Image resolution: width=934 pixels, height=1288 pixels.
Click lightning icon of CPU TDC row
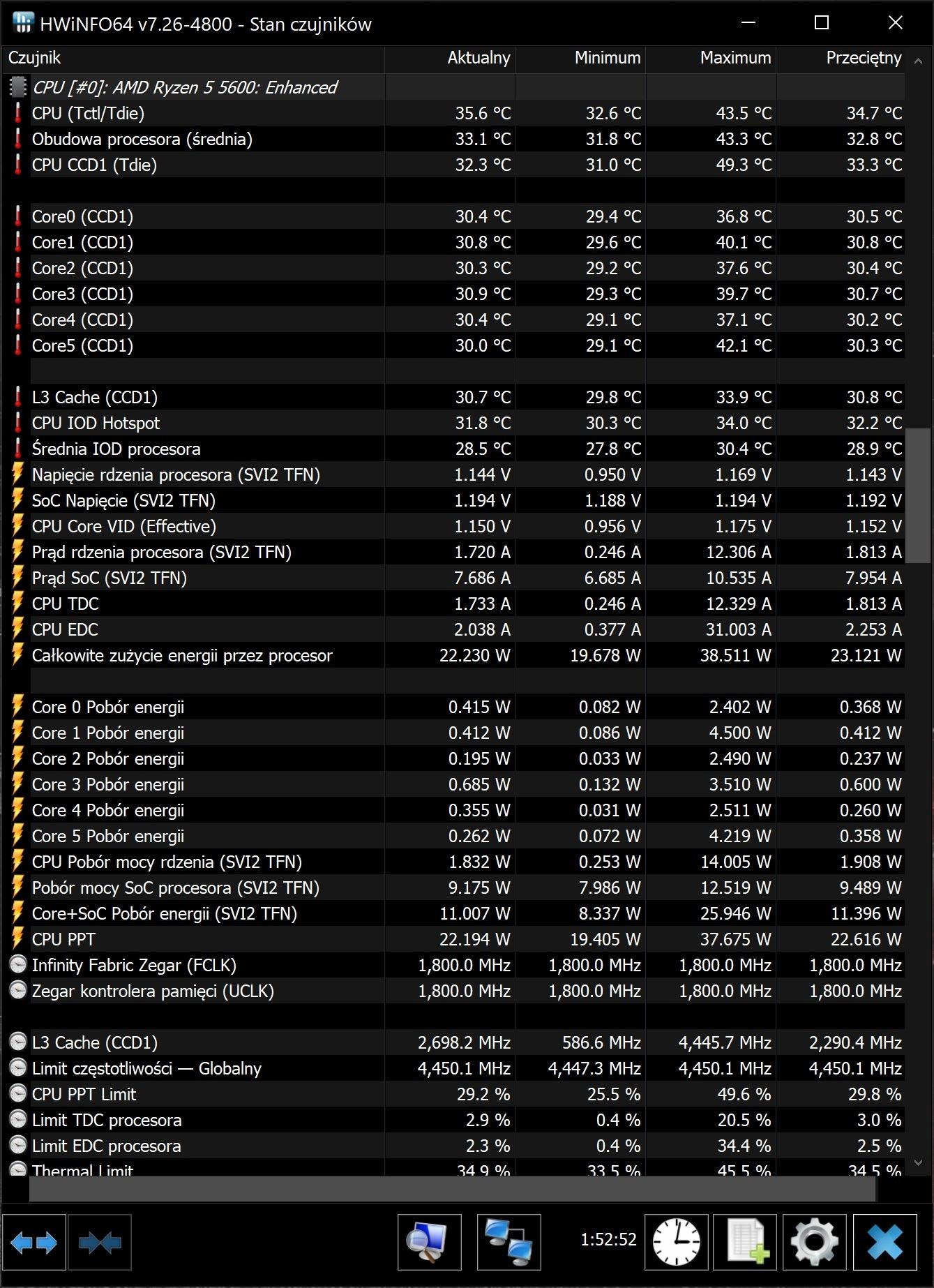tap(17, 604)
